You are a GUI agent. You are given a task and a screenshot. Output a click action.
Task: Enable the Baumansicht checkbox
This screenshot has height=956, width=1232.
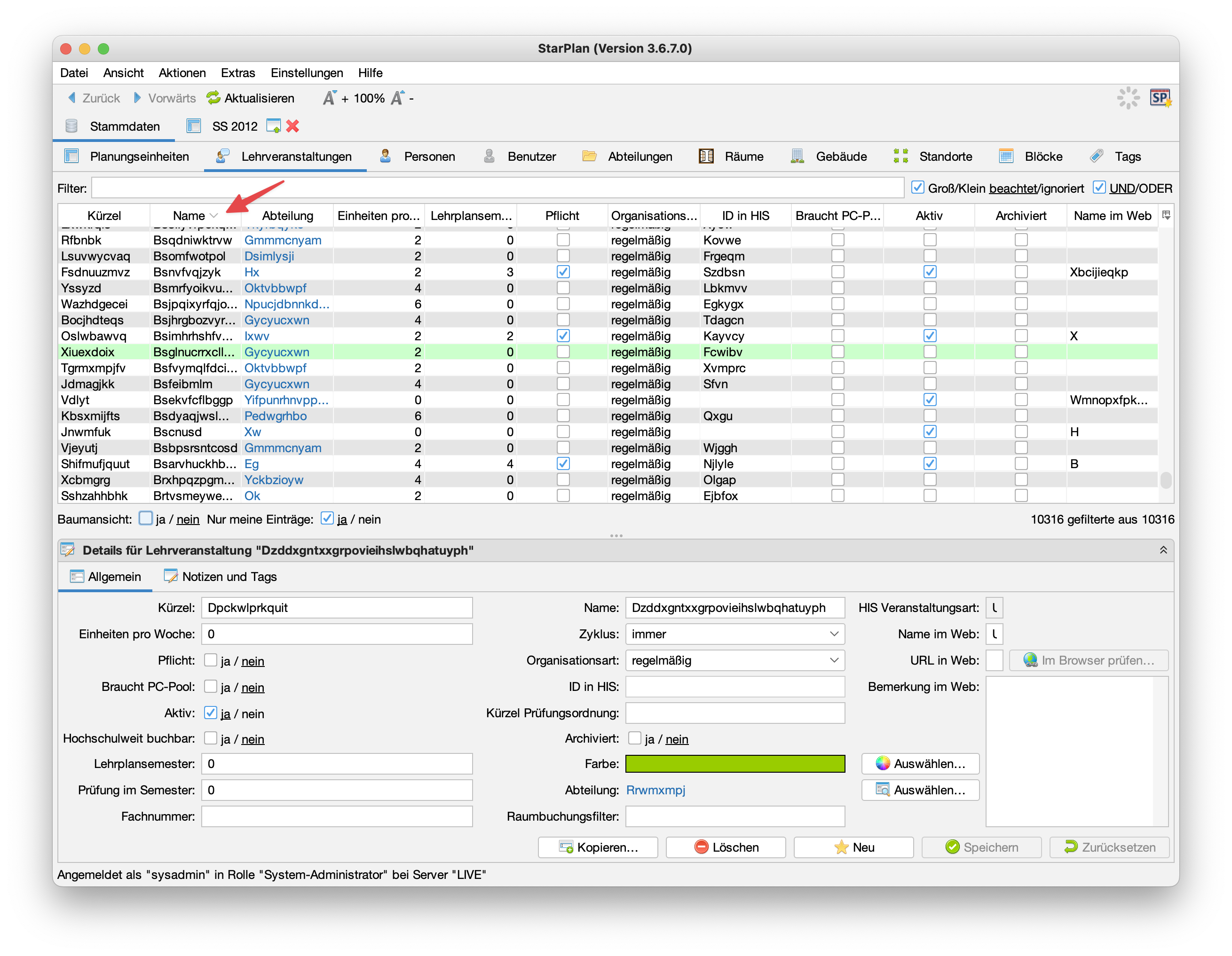coord(146,518)
